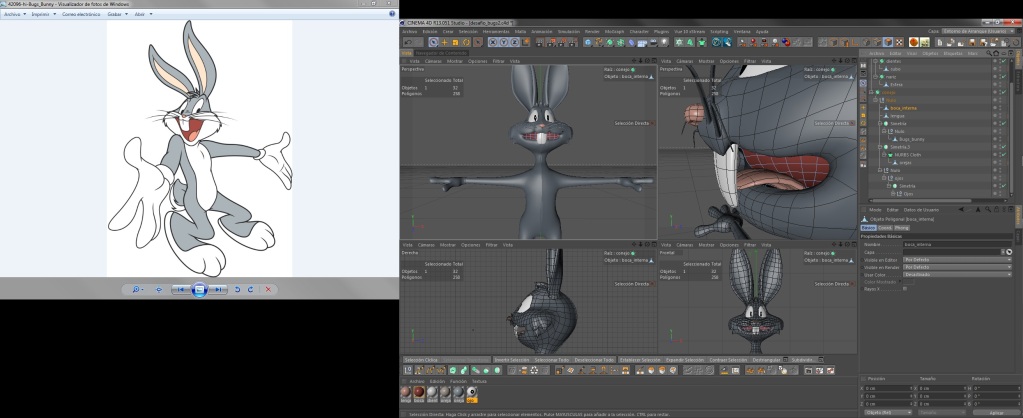Add a camera object icon
Screen dimensions: 1023x418
(x=653, y=42)
